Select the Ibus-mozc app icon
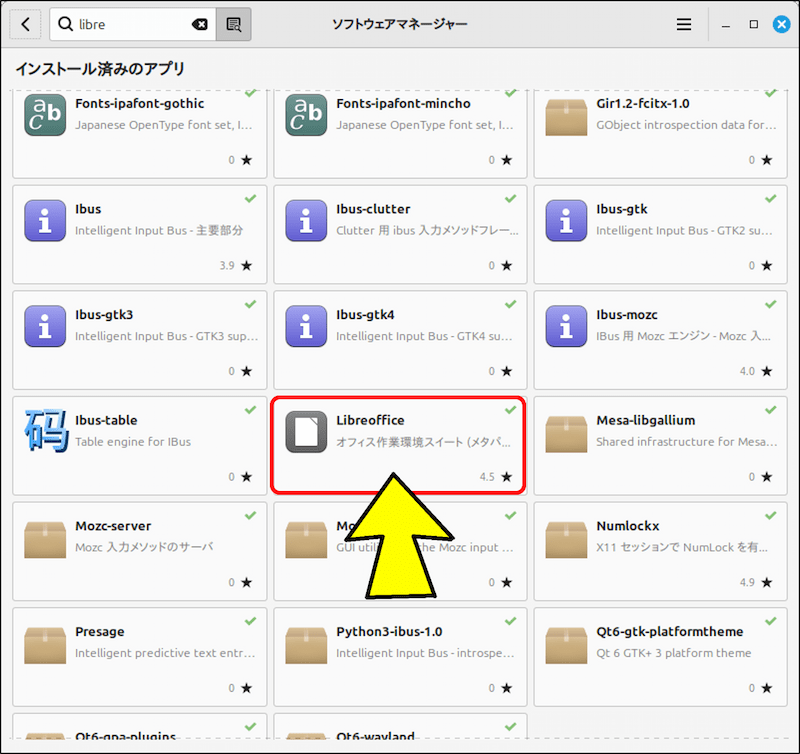This screenshot has height=754, width=800. [565, 326]
